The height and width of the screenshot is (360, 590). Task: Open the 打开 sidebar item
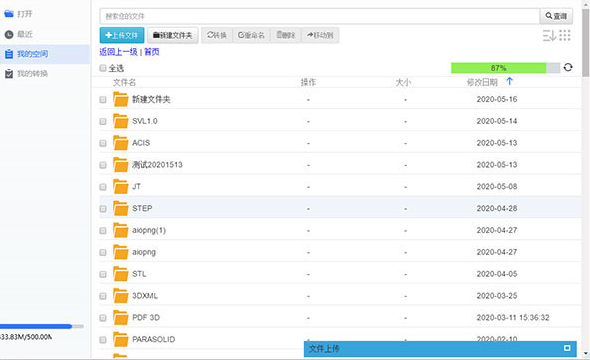[x=19, y=14]
